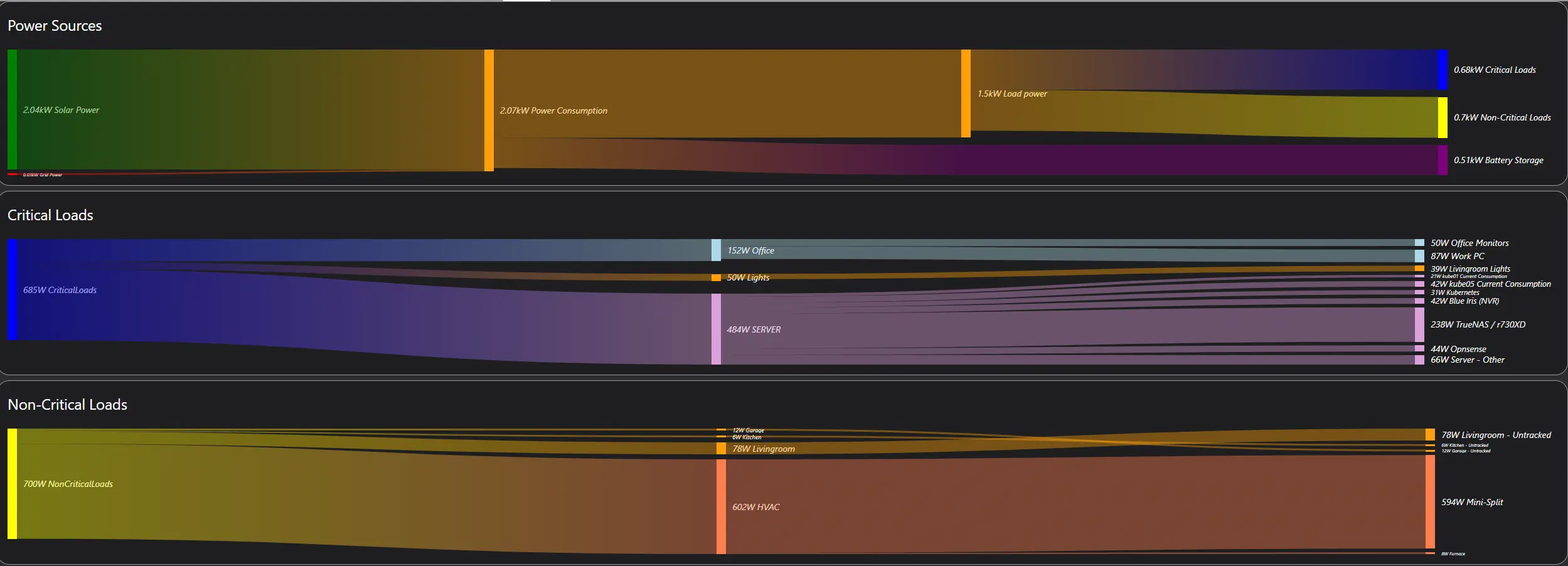The image size is (1568, 566).
Task: Select the 484W SERVER node bar
Action: 716,329
